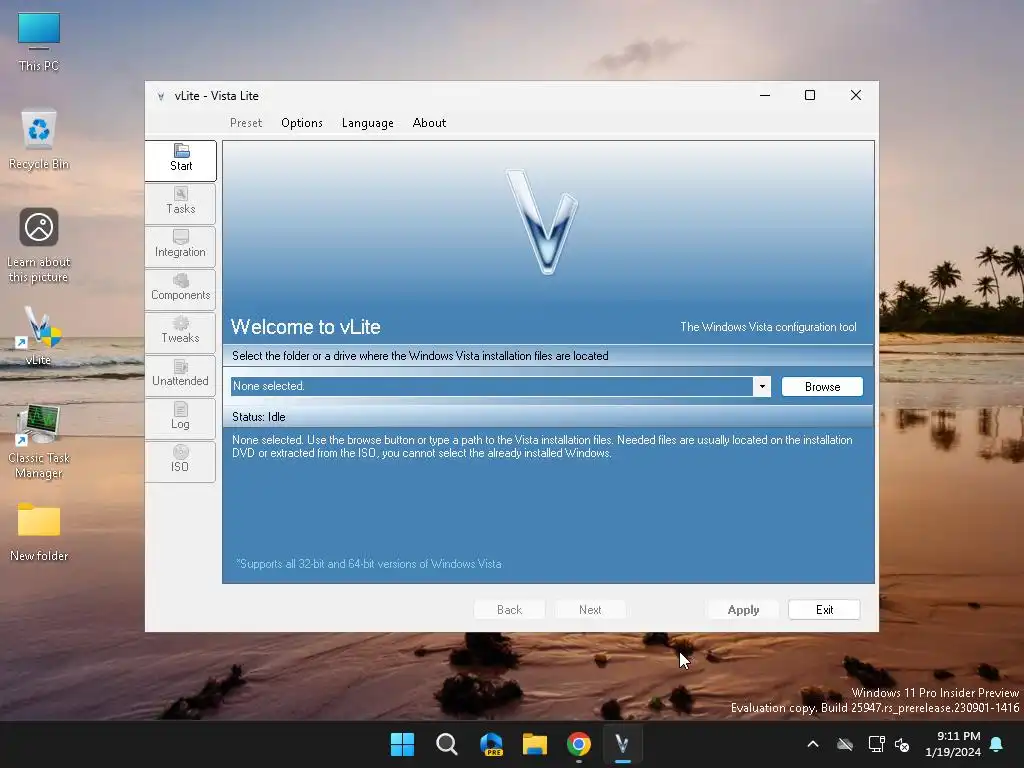Screen dimensions: 1024x768
Task: Show hidden system tray icons
Action: pyautogui.click(x=813, y=744)
